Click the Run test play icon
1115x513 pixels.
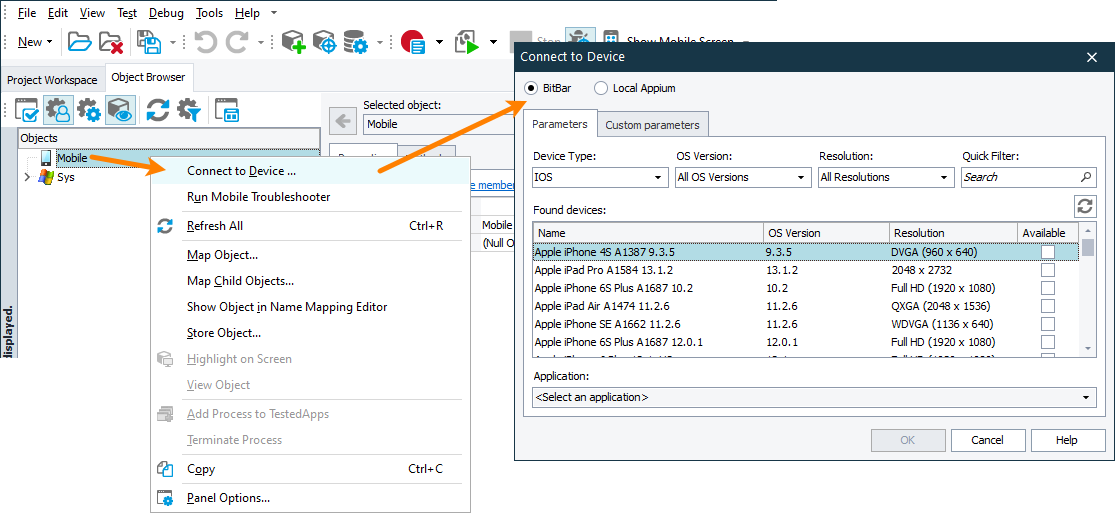pos(467,42)
